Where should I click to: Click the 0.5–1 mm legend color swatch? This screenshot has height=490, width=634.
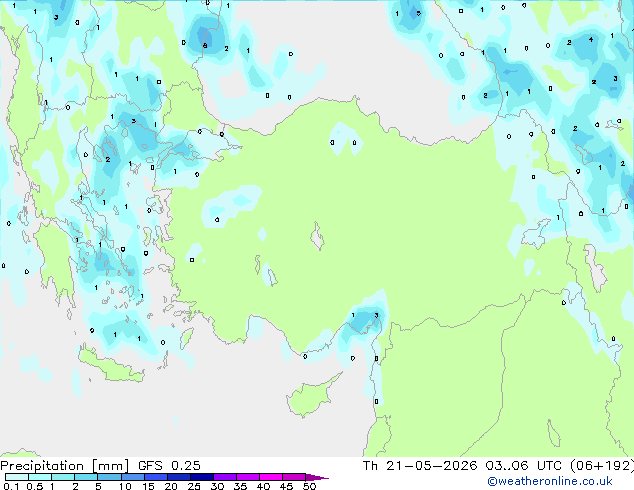tap(40, 477)
